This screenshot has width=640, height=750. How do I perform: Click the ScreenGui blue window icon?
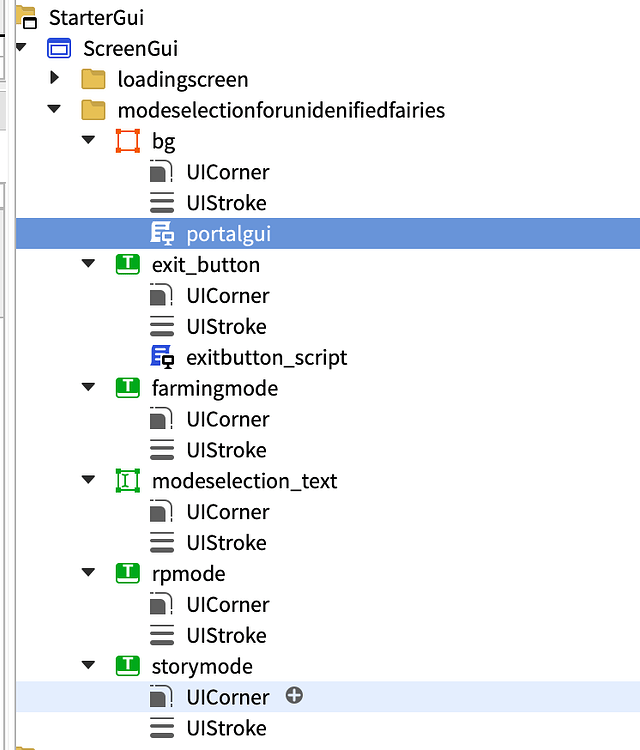pyautogui.click(x=59, y=48)
